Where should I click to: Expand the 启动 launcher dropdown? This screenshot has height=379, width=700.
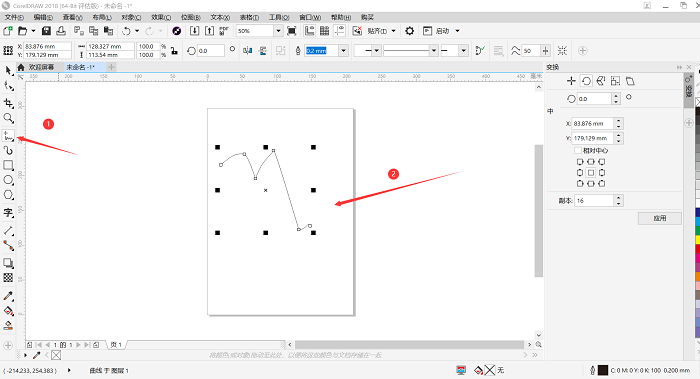pyautogui.click(x=457, y=31)
